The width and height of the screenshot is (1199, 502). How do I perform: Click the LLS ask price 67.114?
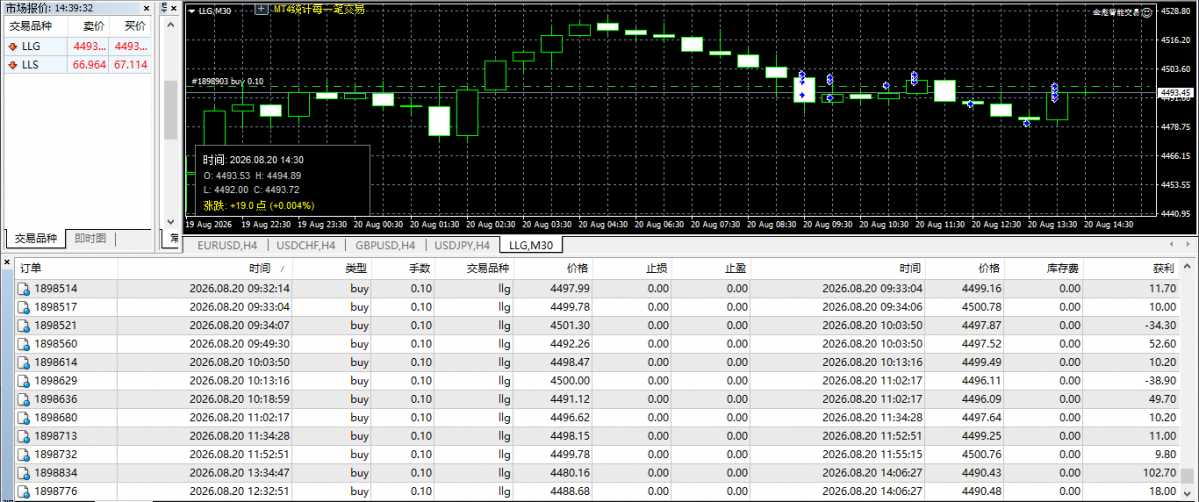130,65
